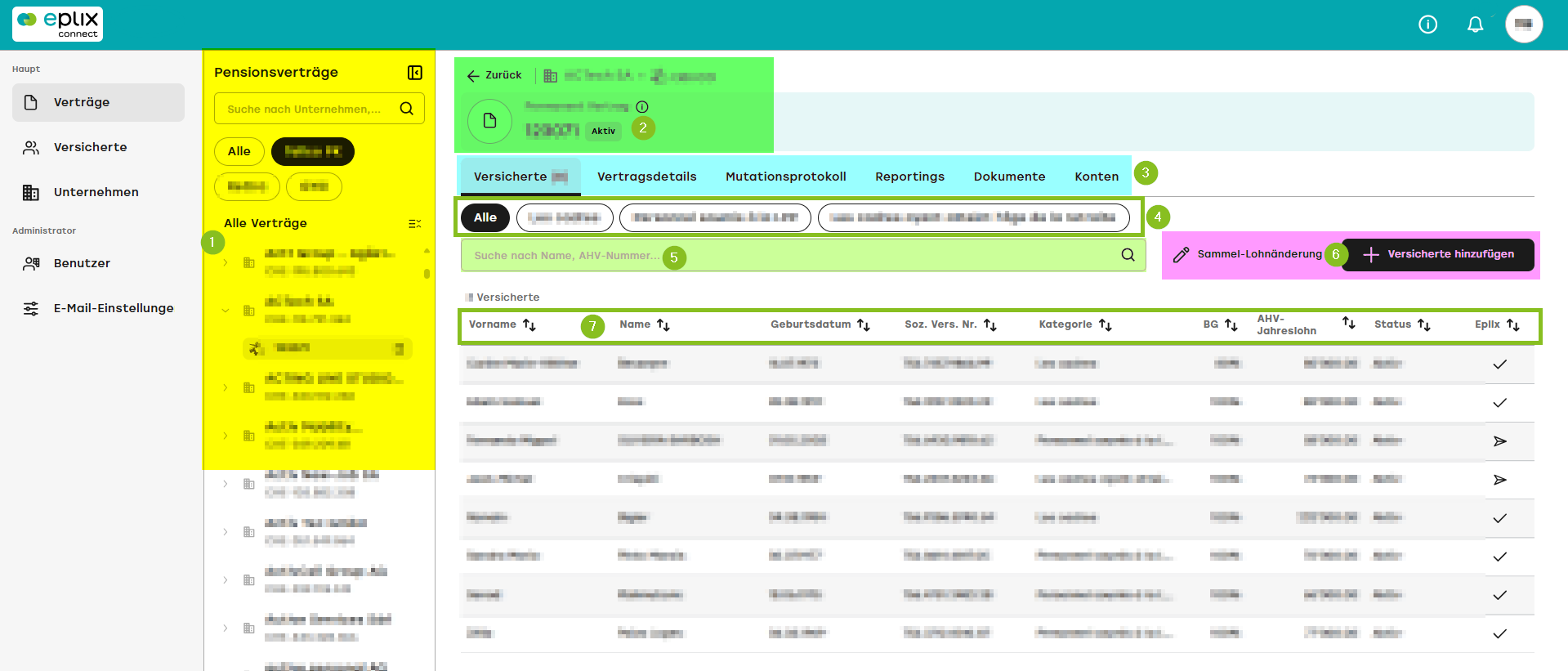The height and width of the screenshot is (671, 1568).
Task: Expand the sixth company in contracts tree
Action: coord(226,532)
